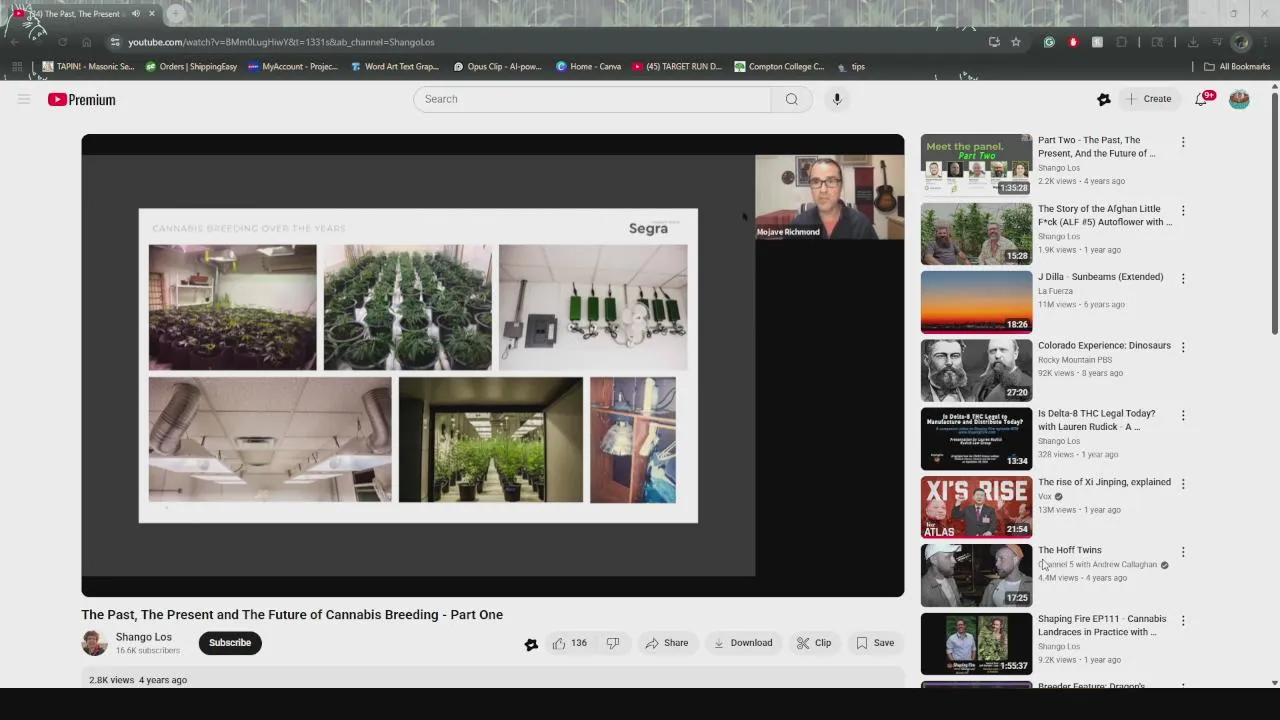Open browser downloads icon
1280x720 pixels.
pos(1193,42)
